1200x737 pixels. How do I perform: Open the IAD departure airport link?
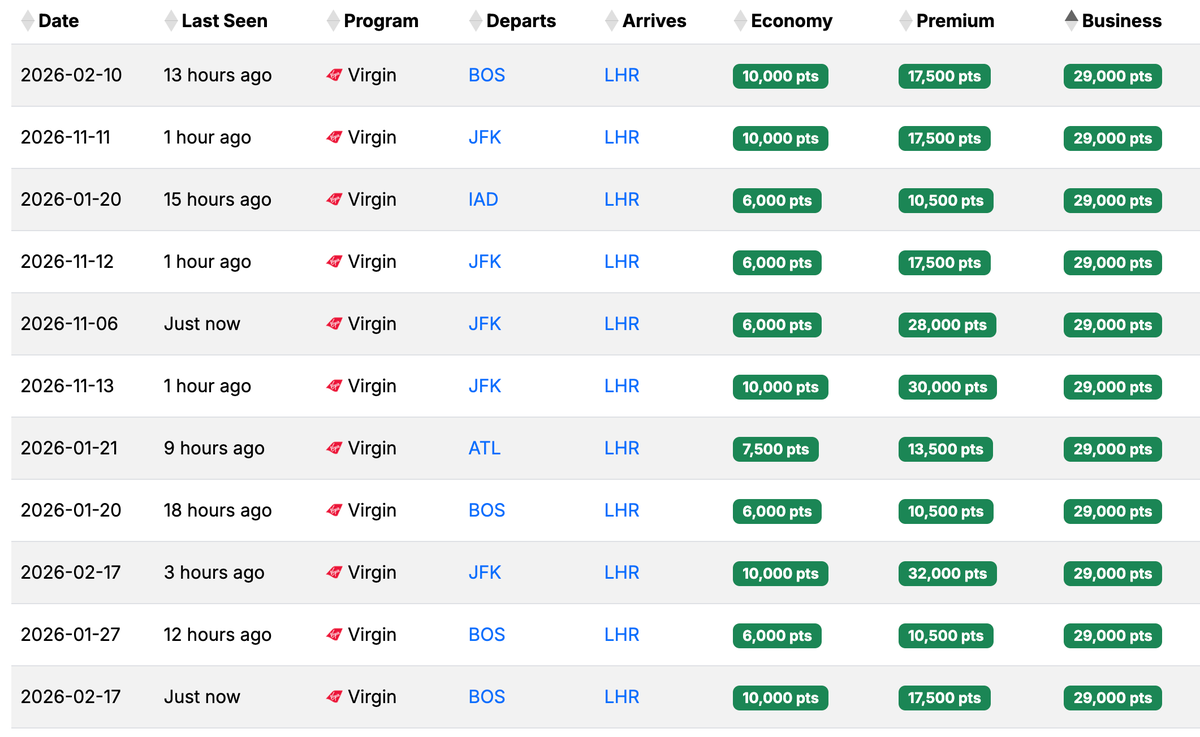[x=483, y=199]
